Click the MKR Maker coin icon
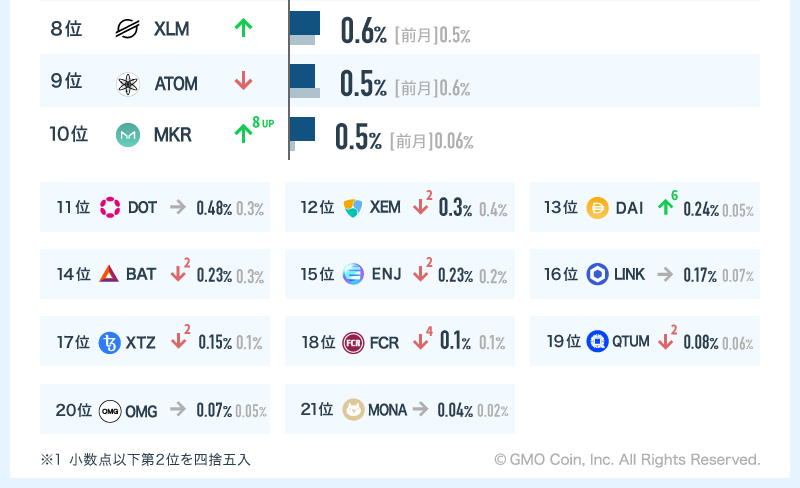The height and width of the screenshot is (488, 800). (127, 135)
